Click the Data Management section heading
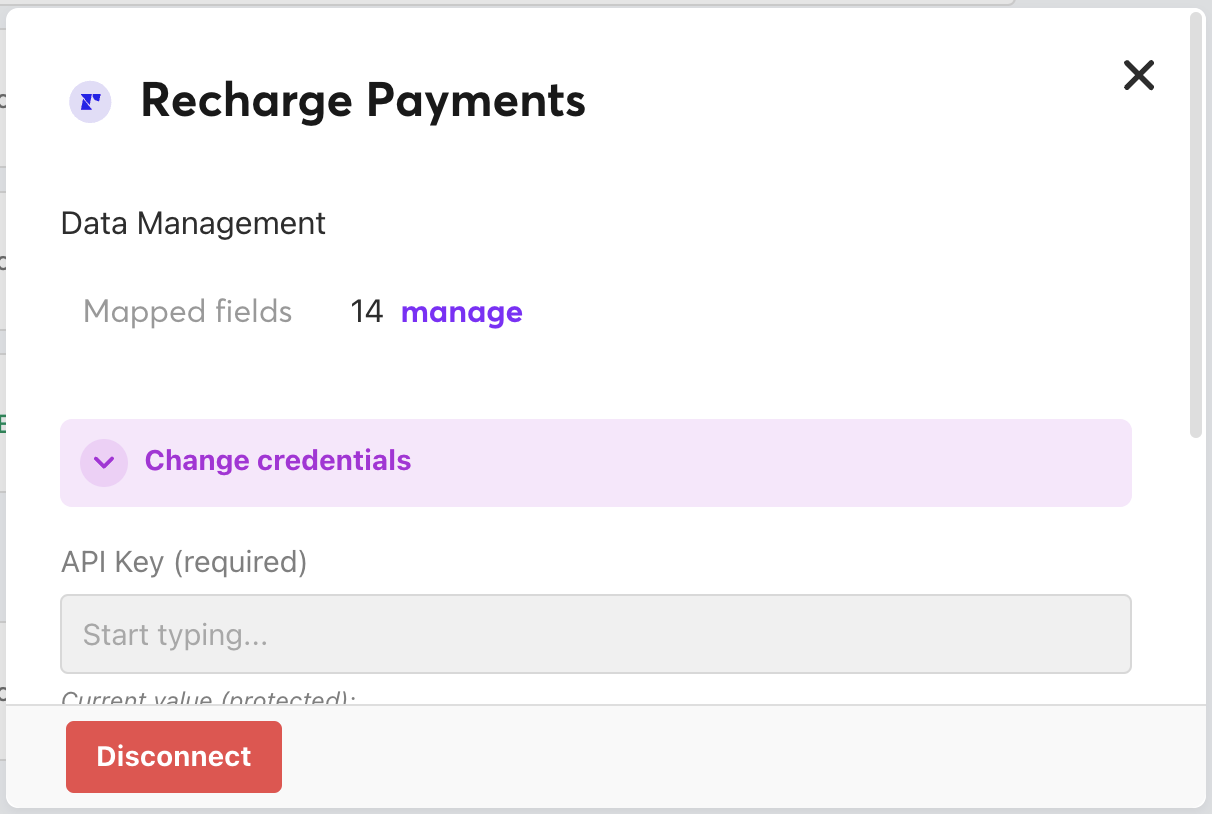This screenshot has height=814, width=1212. click(193, 223)
